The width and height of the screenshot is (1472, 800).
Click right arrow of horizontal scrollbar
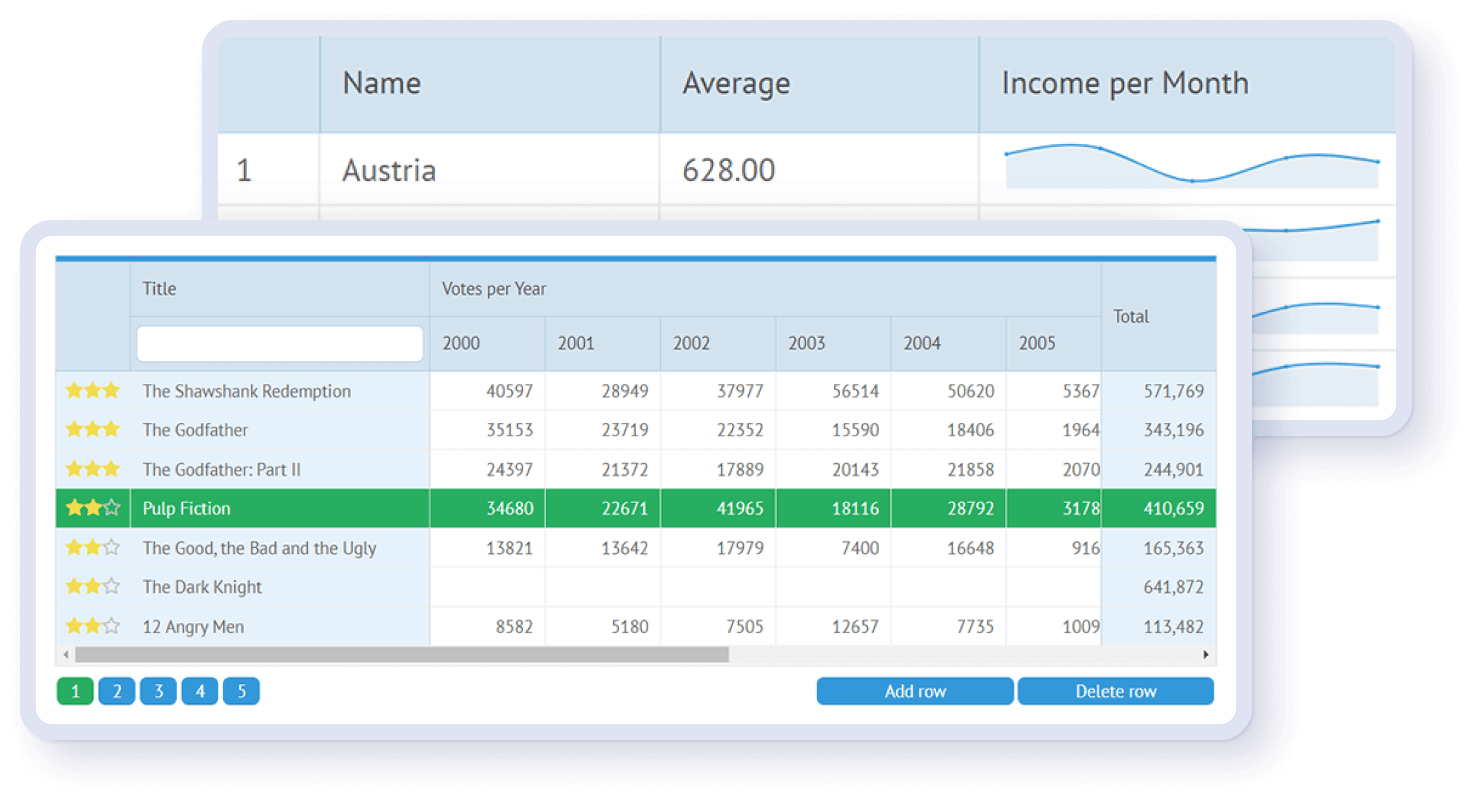(1206, 655)
